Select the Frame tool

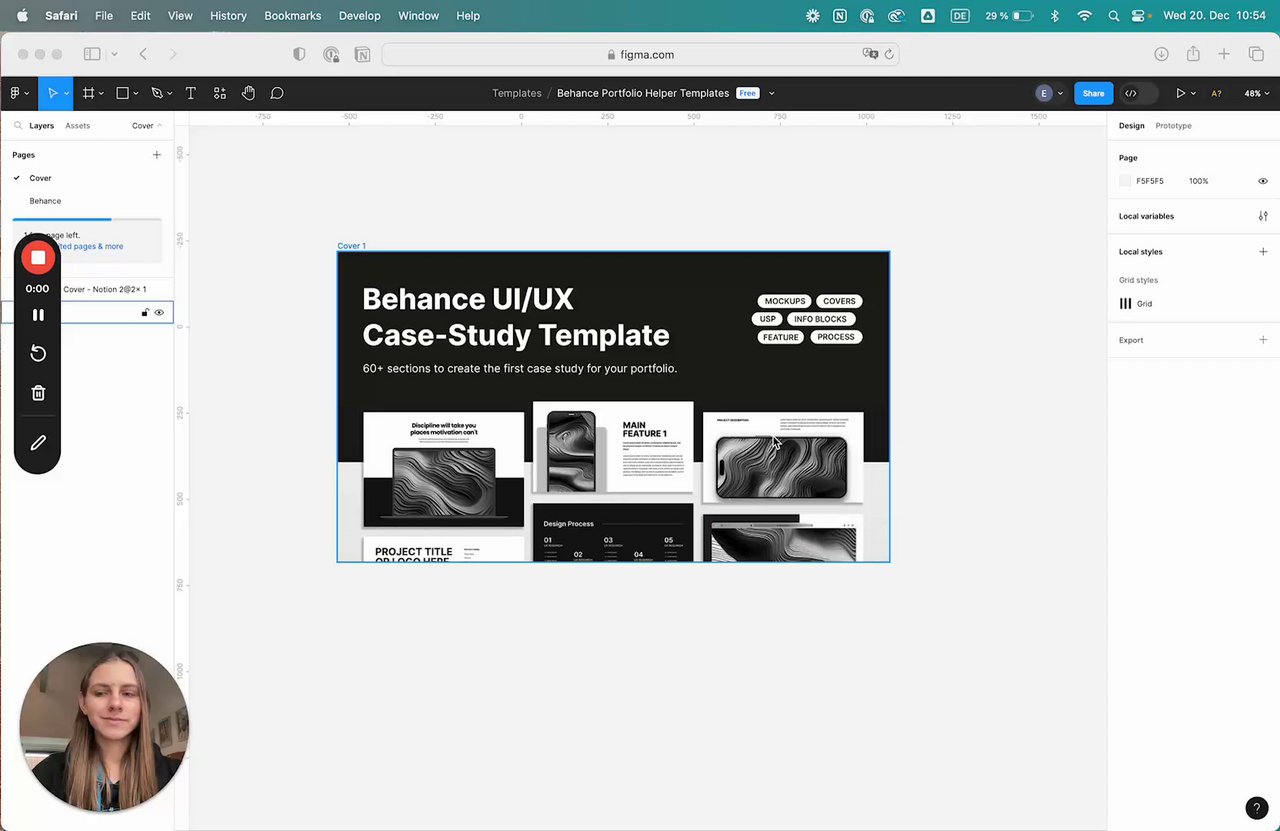tap(88, 93)
